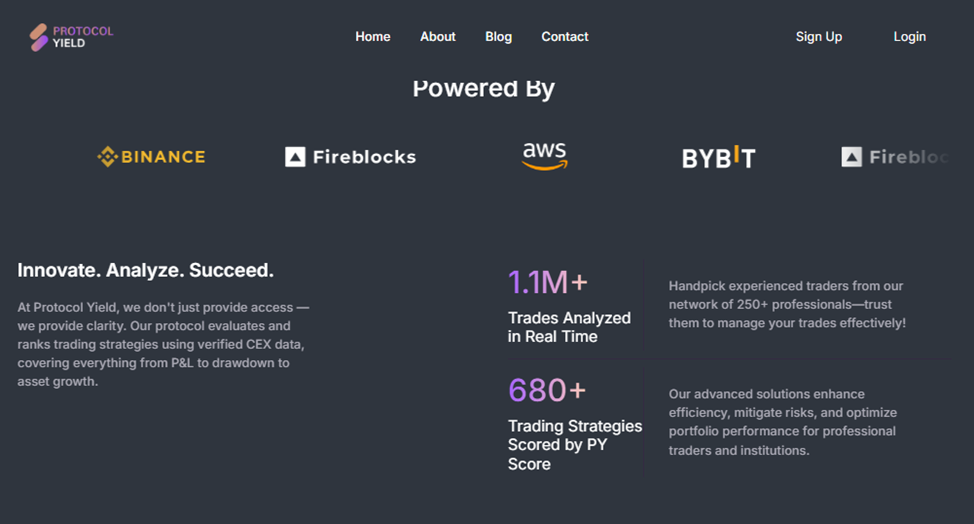This screenshot has width=974, height=524.
Task: Click Trades Analyzed in Real Time label
Action: tap(569, 327)
